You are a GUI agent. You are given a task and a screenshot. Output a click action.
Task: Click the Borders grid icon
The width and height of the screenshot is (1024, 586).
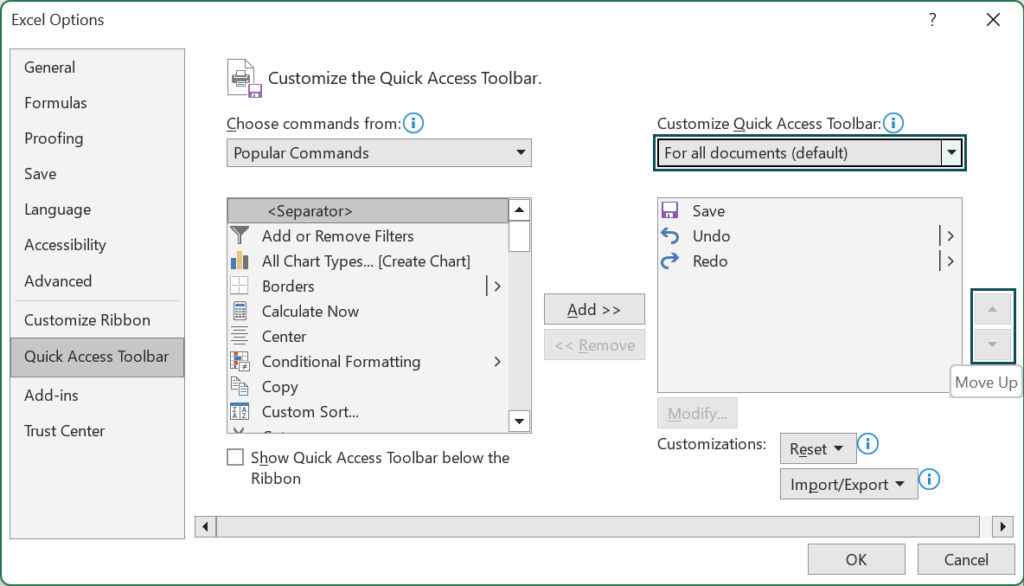coord(240,285)
